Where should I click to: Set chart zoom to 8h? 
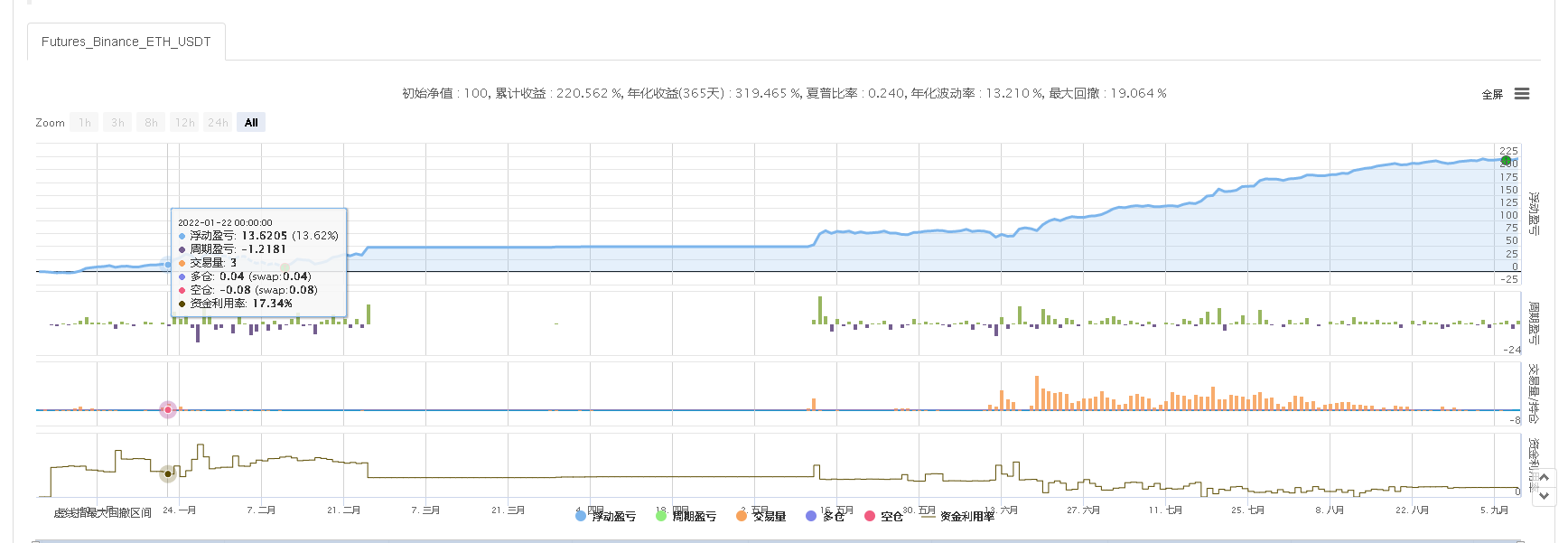[x=152, y=123]
